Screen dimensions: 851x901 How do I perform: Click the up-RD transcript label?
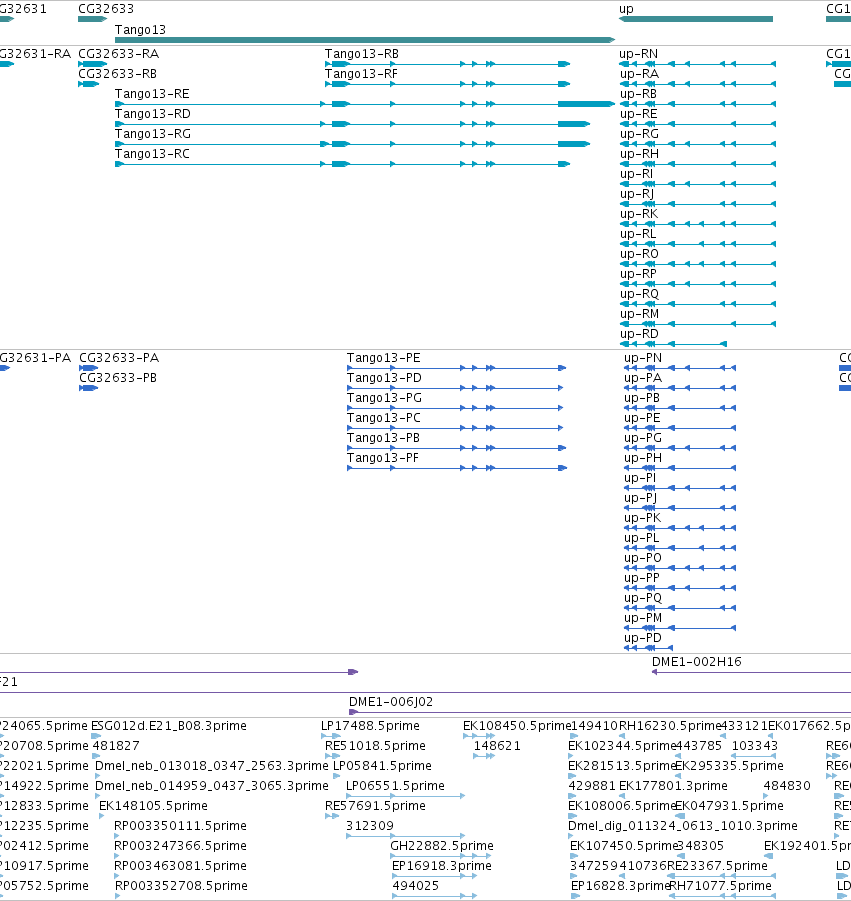tap(639, 334)
